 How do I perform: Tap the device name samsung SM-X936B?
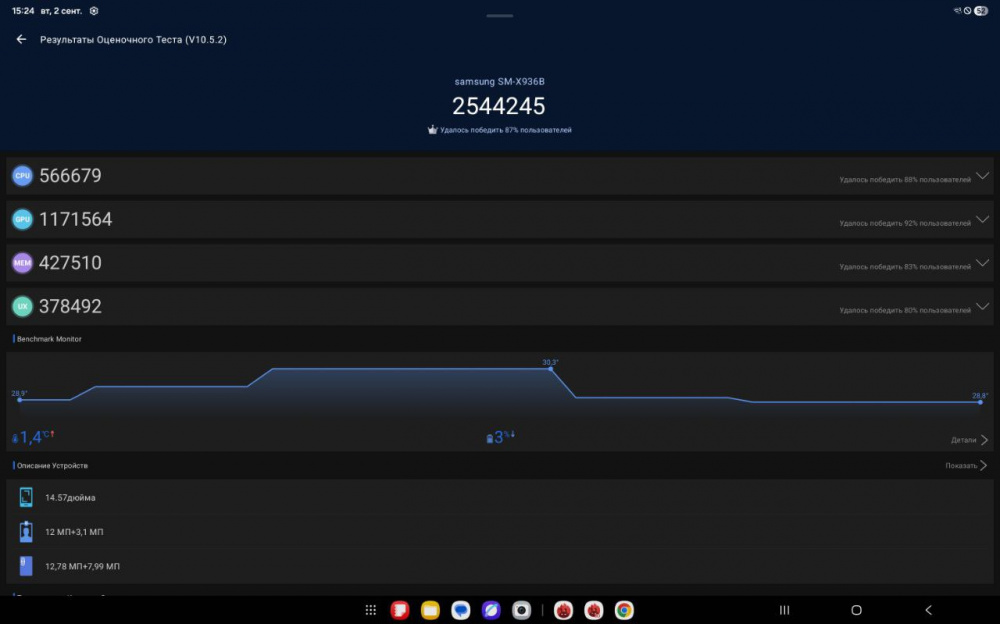(x=499, y=82)
